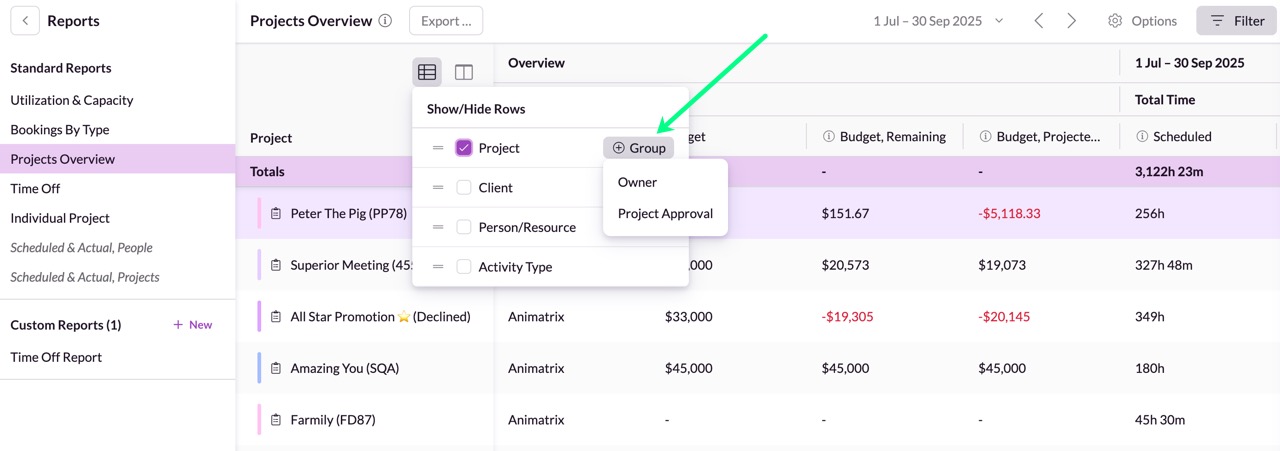Open Utilization & Capacity report
The image size is (1280, 451).
pos(72,100)
